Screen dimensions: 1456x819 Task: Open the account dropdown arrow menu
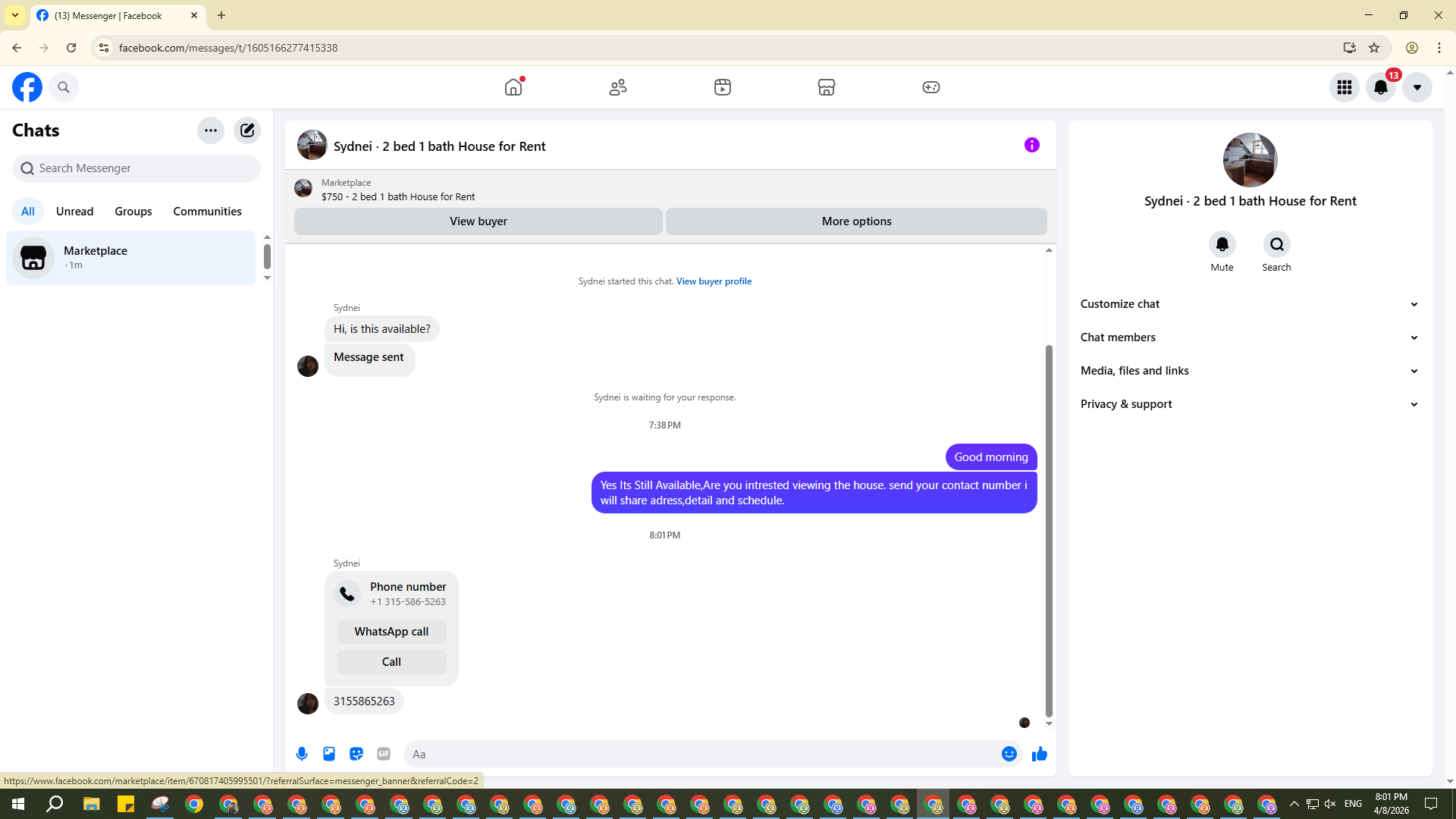1417,87
